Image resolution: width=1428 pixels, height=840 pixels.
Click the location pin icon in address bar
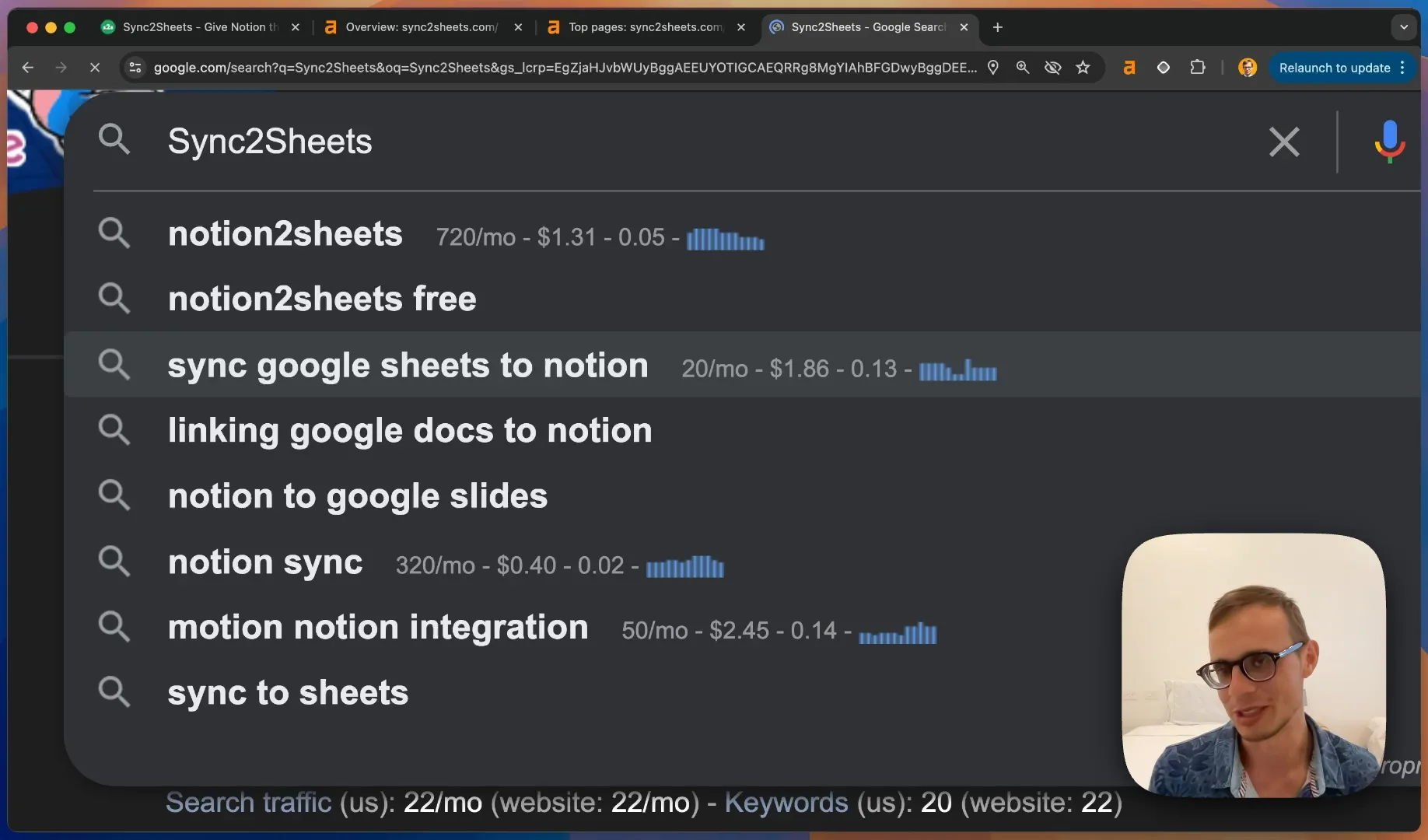(993, 68)
